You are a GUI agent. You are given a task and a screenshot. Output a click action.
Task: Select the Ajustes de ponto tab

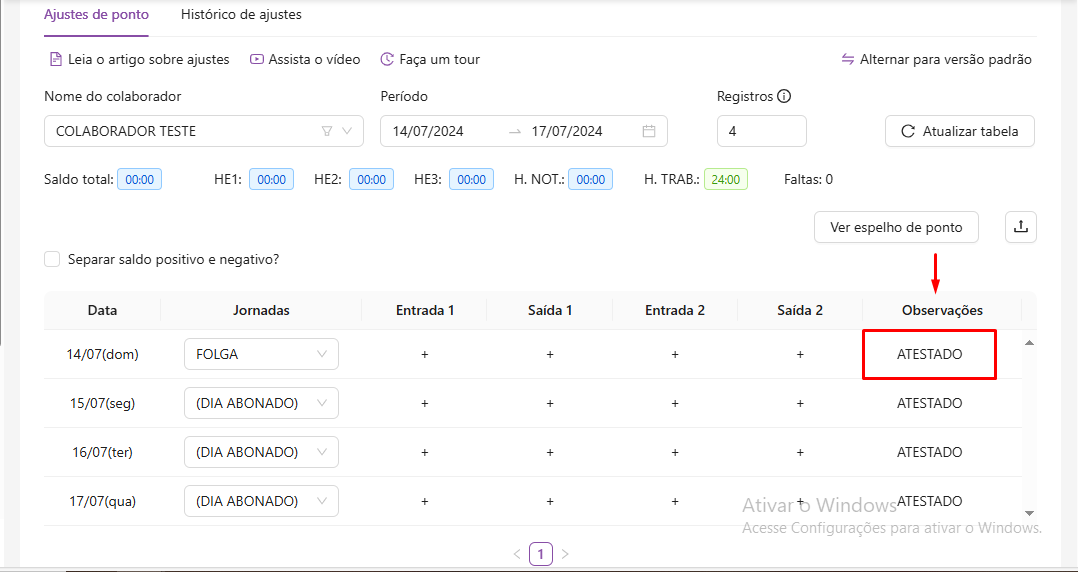click(x=96, y=15)
